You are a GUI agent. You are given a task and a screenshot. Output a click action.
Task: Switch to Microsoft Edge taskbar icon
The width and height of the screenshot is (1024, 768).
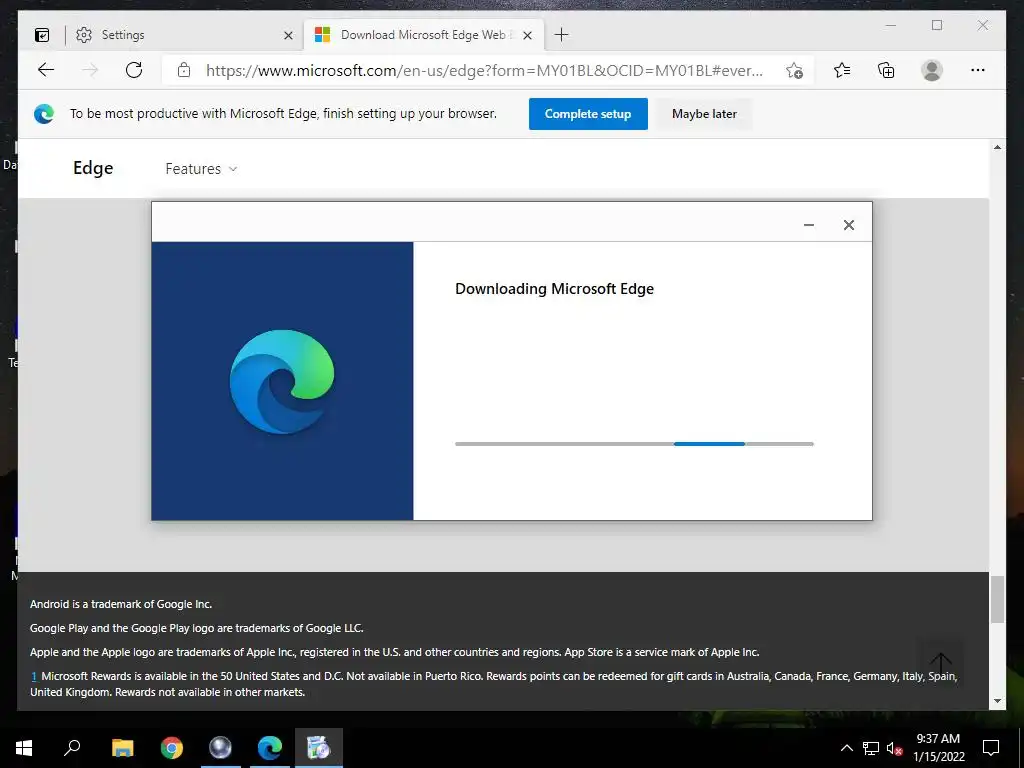click(270, 748)
